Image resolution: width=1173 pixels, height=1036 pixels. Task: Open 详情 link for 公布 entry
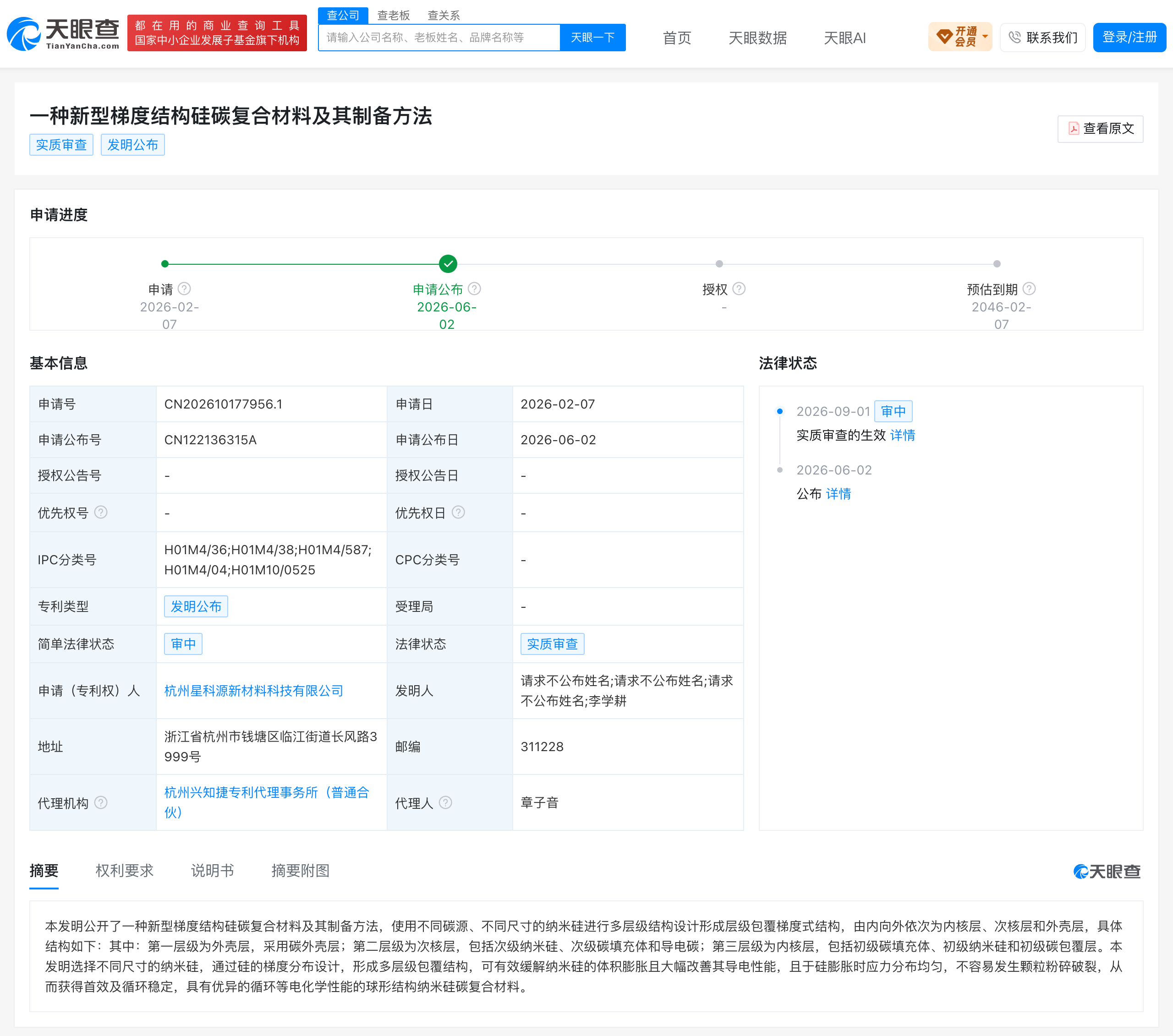pos(839,494)
